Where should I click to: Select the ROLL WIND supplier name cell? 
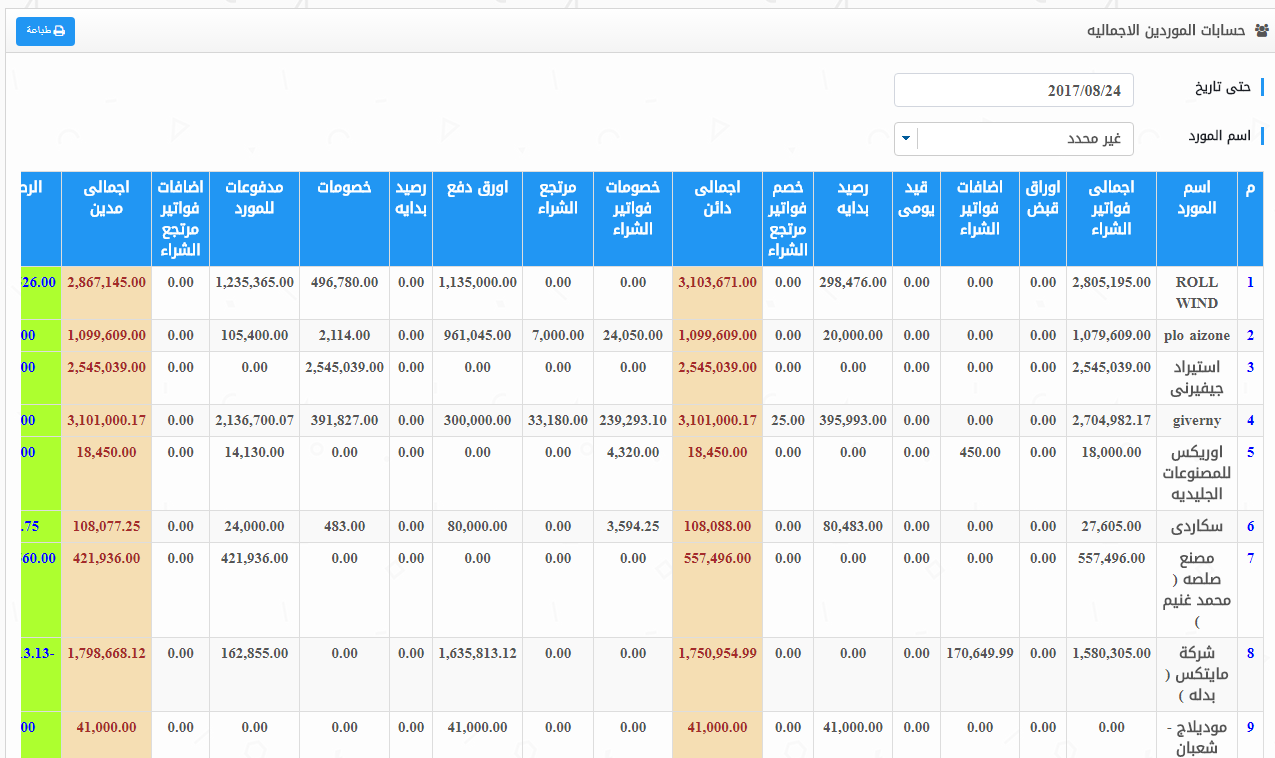tap(1196, 293)
